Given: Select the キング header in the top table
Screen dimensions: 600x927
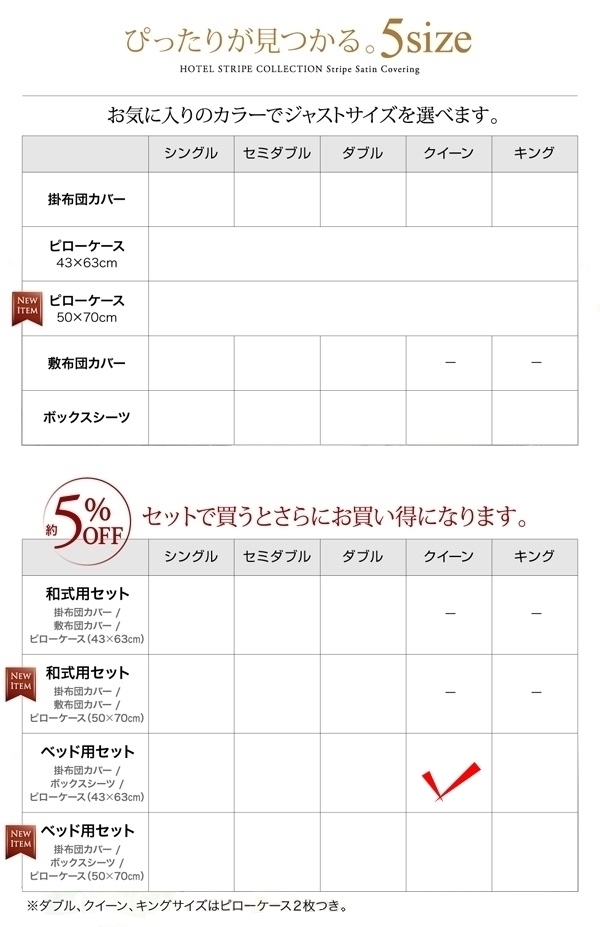Looking at the screenshot, I should point(534,153).
